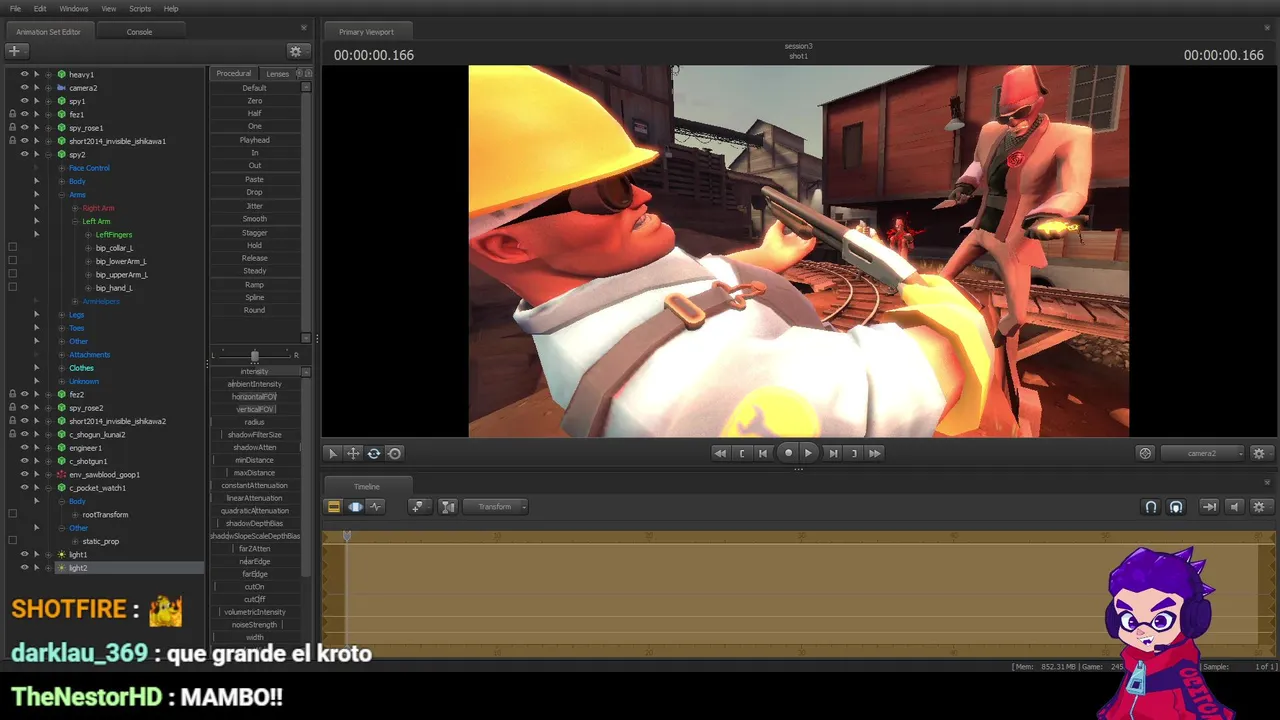Viewport: 1280px width, 720px height.
Task: Jump to first frame with rewind button
Action: [x=720, y=453]
